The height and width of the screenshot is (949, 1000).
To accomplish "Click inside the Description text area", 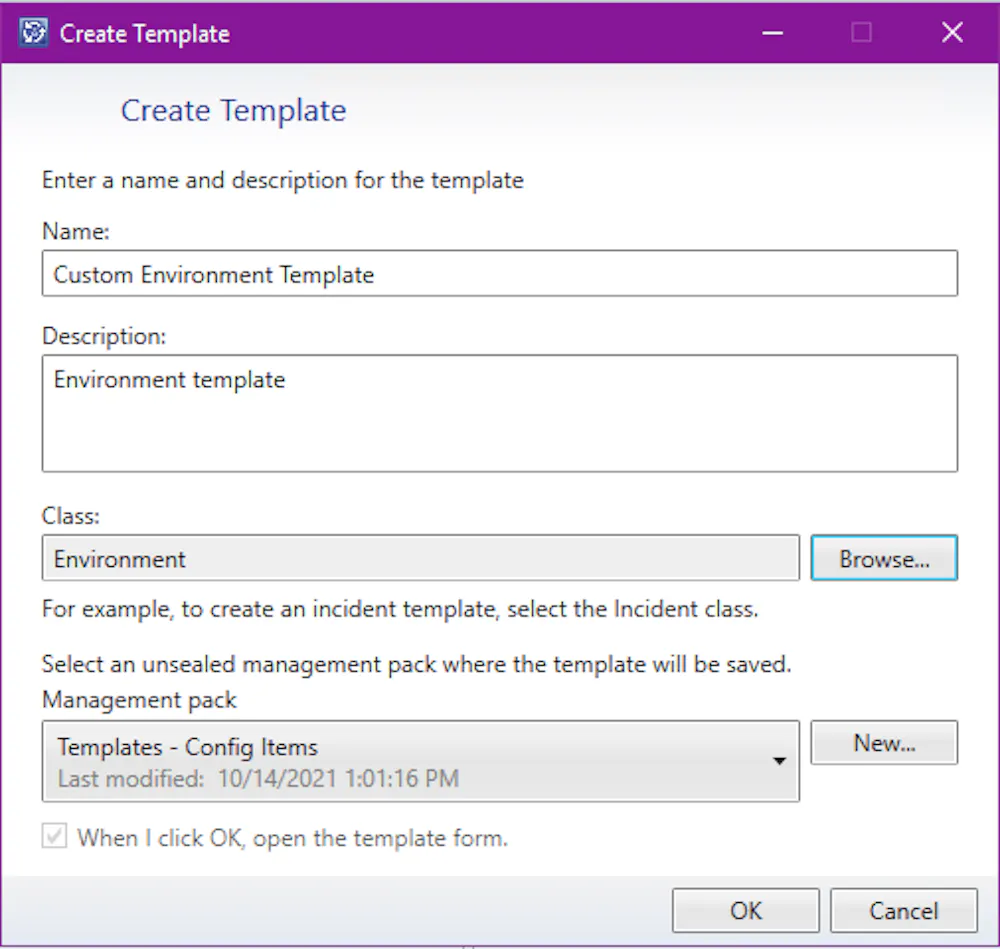I will click(499, 413).
